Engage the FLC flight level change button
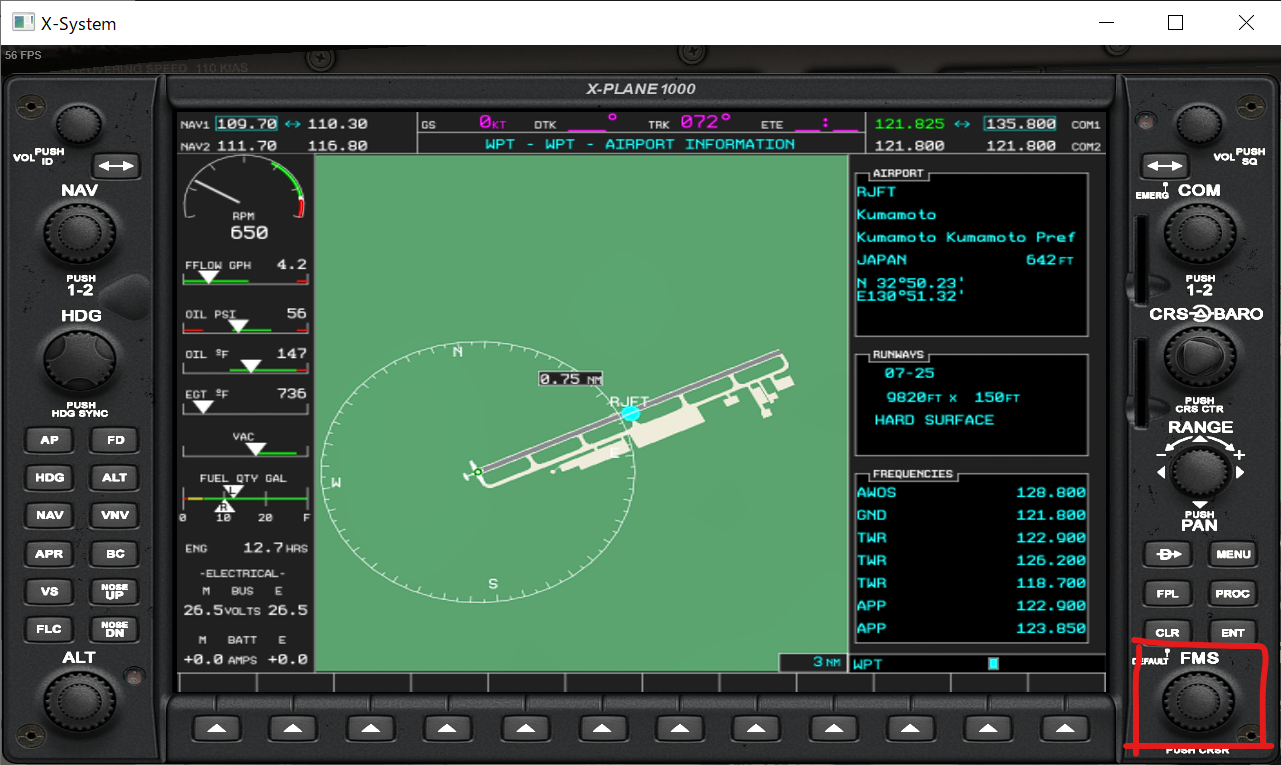The image size is (1281, 765). tap(49, 629)
